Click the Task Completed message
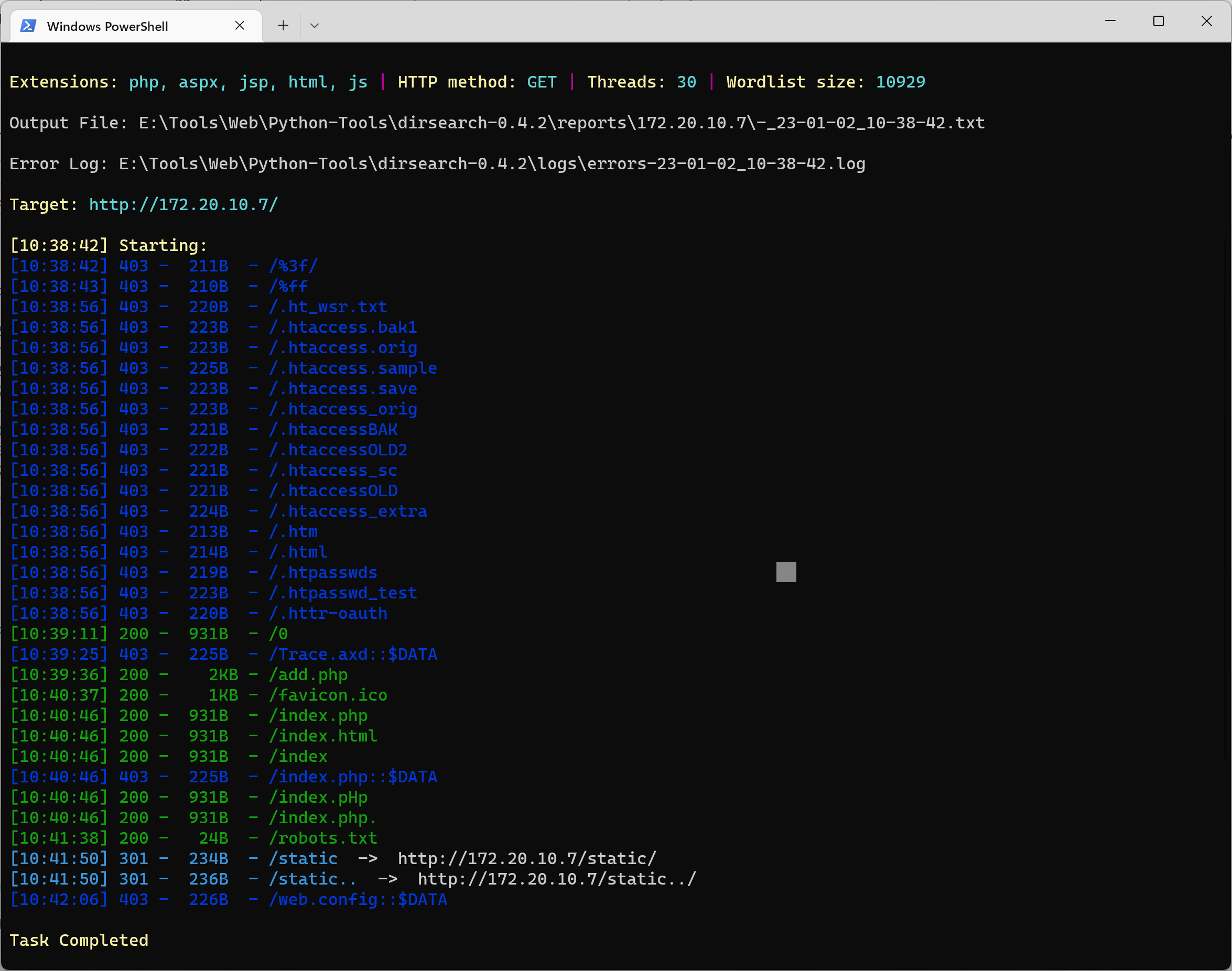 click(x=79, y=940)
